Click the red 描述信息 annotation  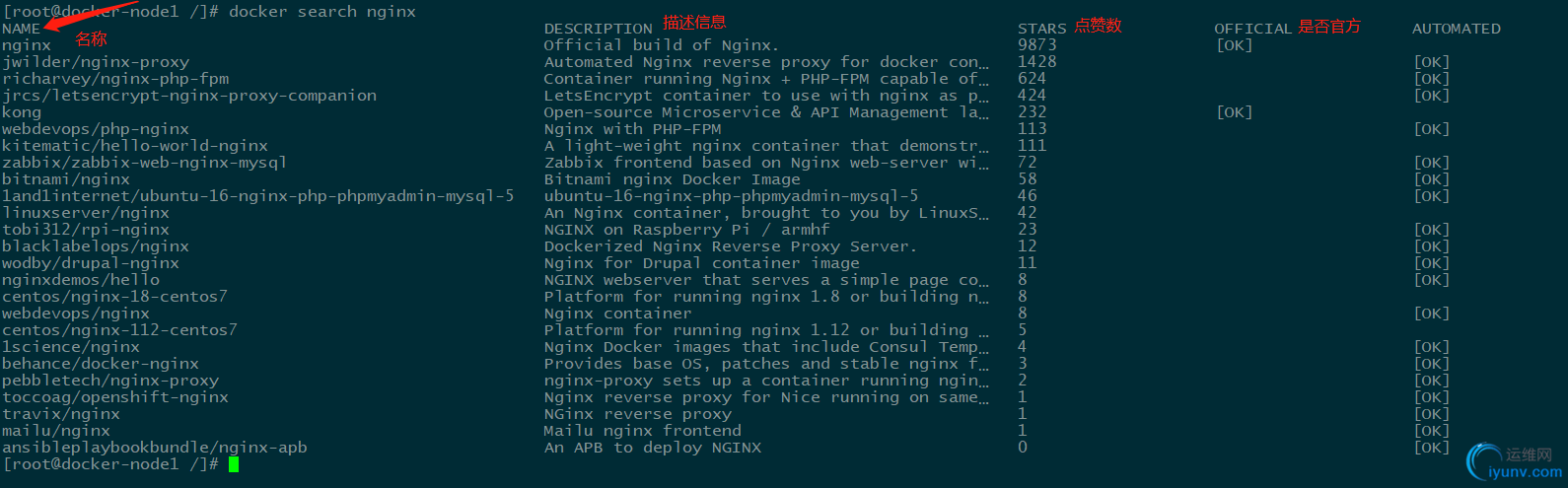point(694,23)
